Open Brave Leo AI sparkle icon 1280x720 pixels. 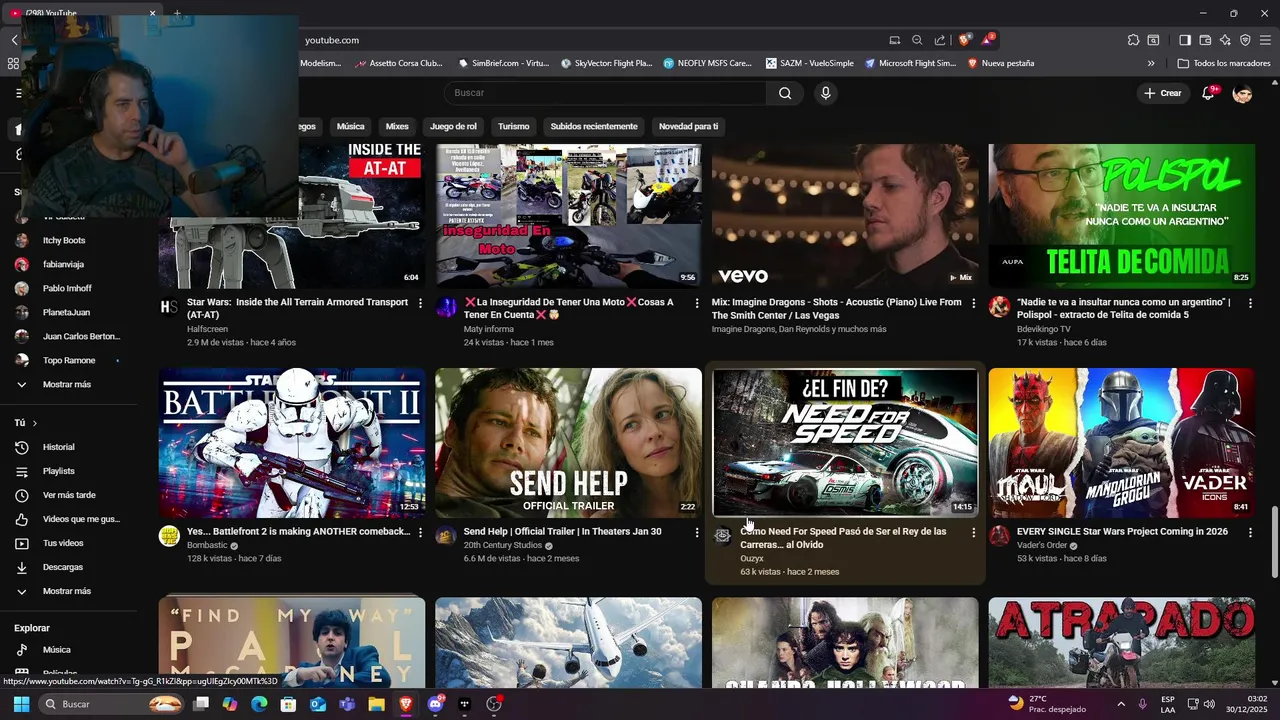pos(1225,40)
